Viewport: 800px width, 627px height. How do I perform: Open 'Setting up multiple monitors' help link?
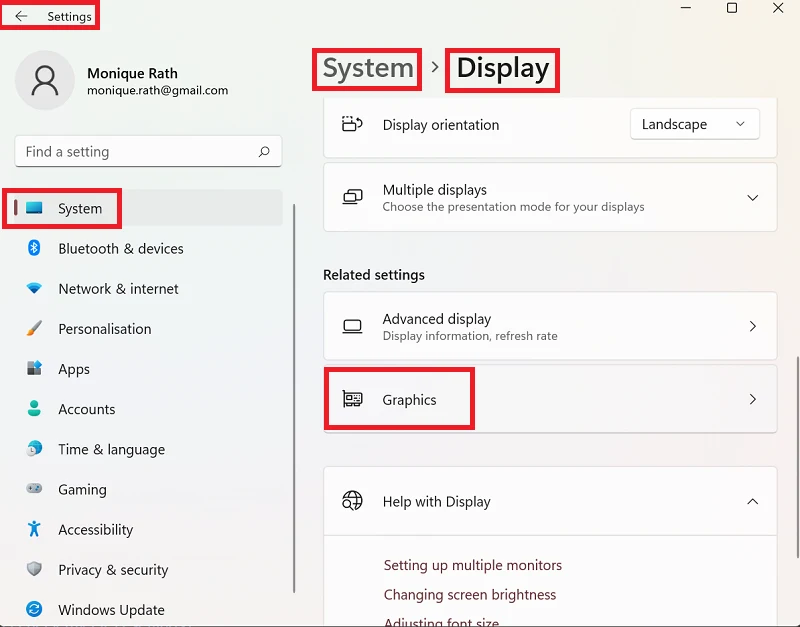[x=472, y=565]
